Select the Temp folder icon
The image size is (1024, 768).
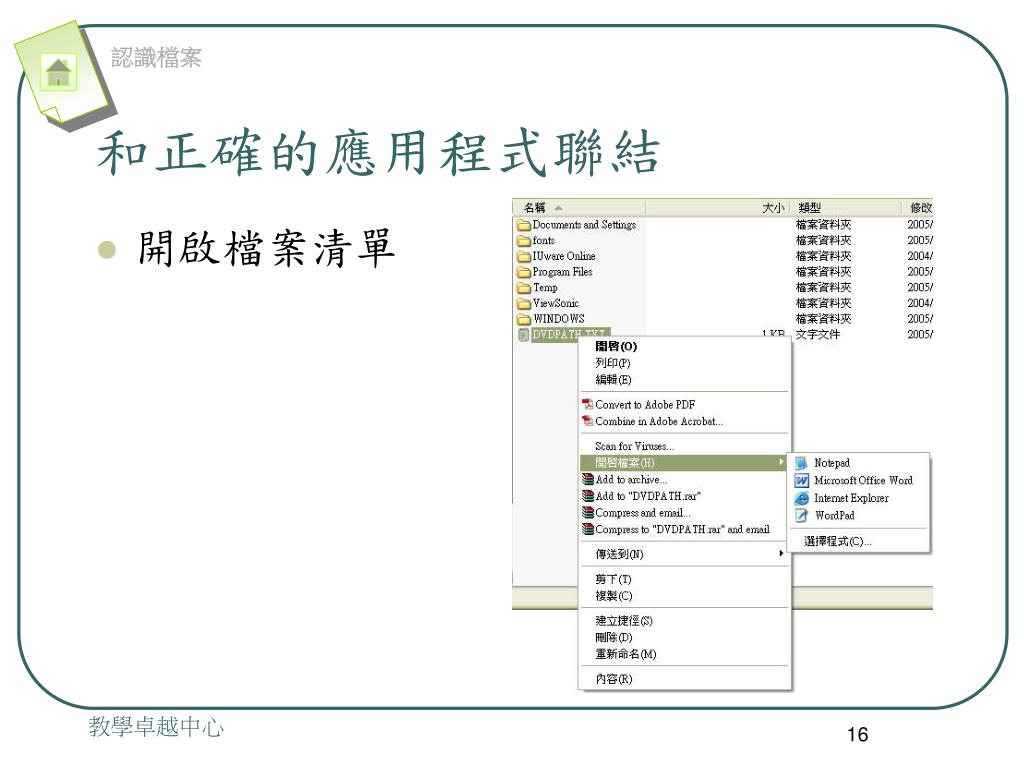pos(524,288)
